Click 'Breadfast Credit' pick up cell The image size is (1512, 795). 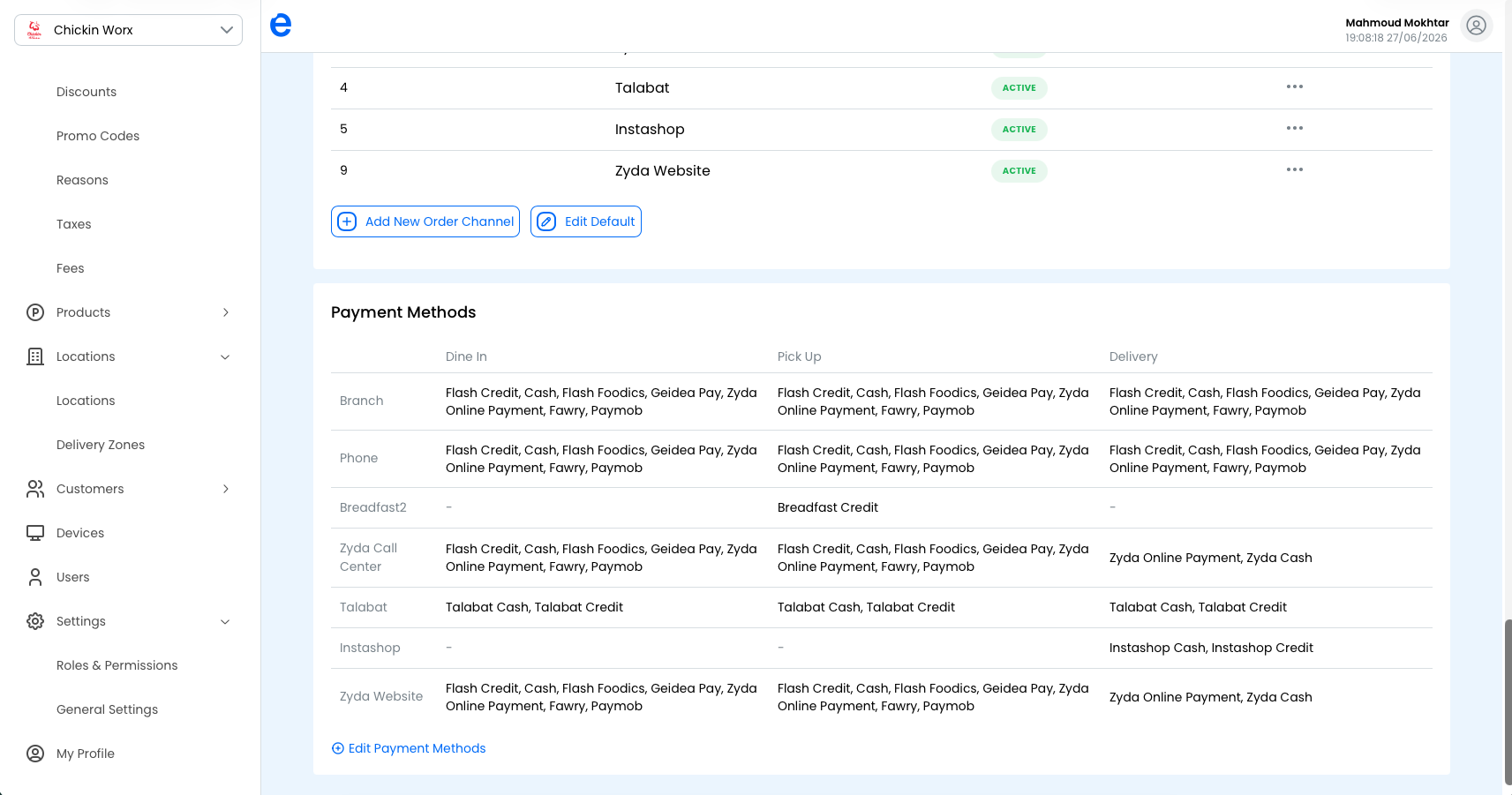point(828,507)
